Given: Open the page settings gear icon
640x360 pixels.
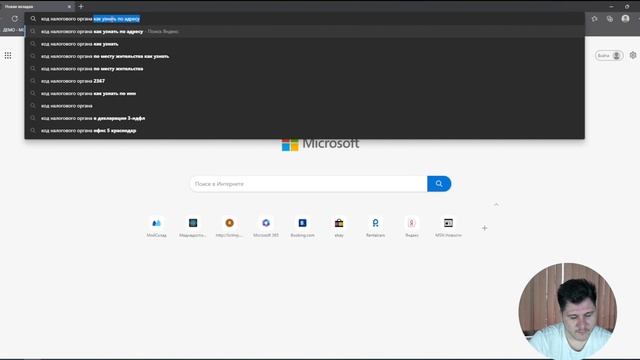Looking at the screenshot, I should coord(633,55).
